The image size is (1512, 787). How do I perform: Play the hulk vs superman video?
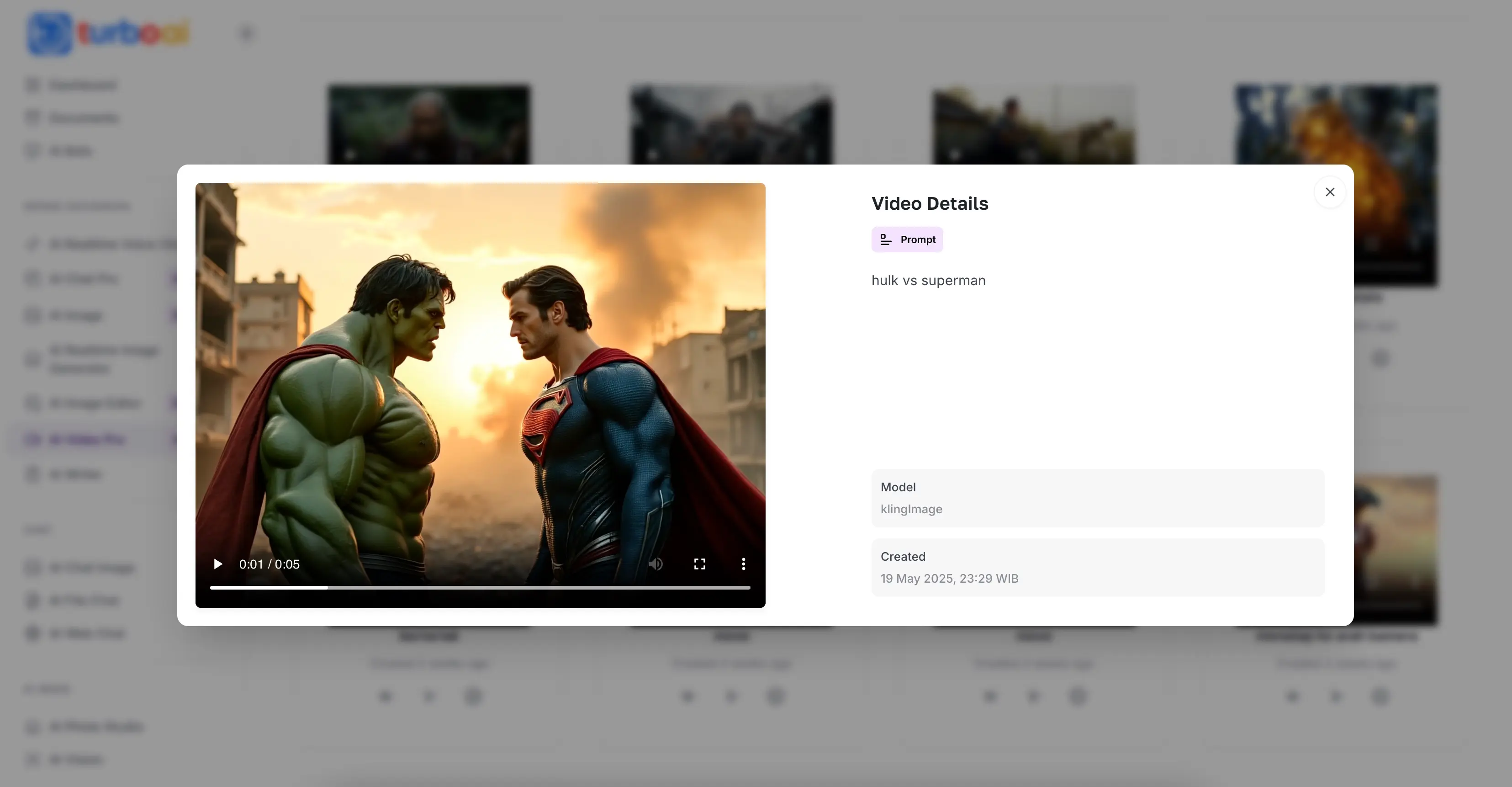pos(218,564)
